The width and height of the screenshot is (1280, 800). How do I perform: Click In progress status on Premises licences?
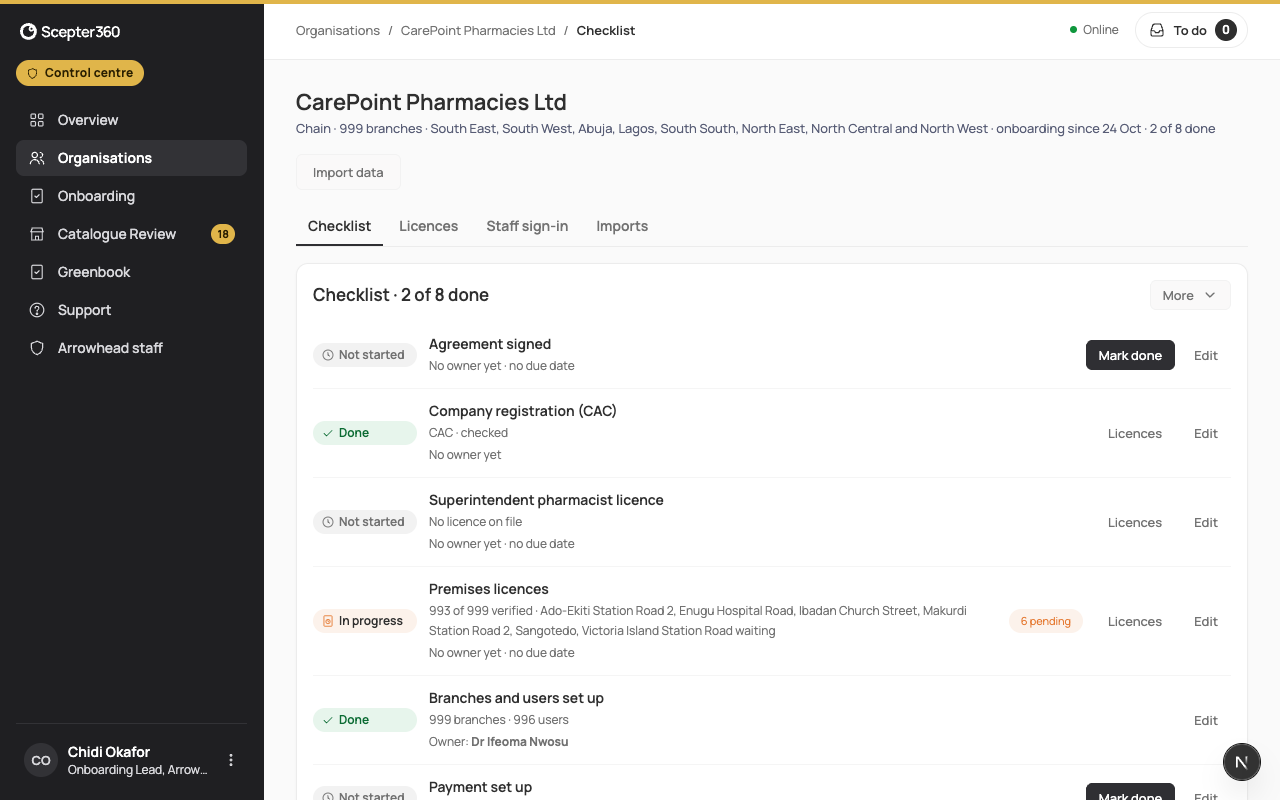(x=365, y=621)
